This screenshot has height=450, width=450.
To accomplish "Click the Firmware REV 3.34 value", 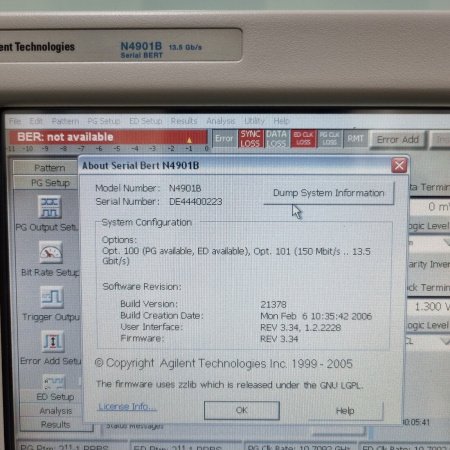I will (279, 339).
